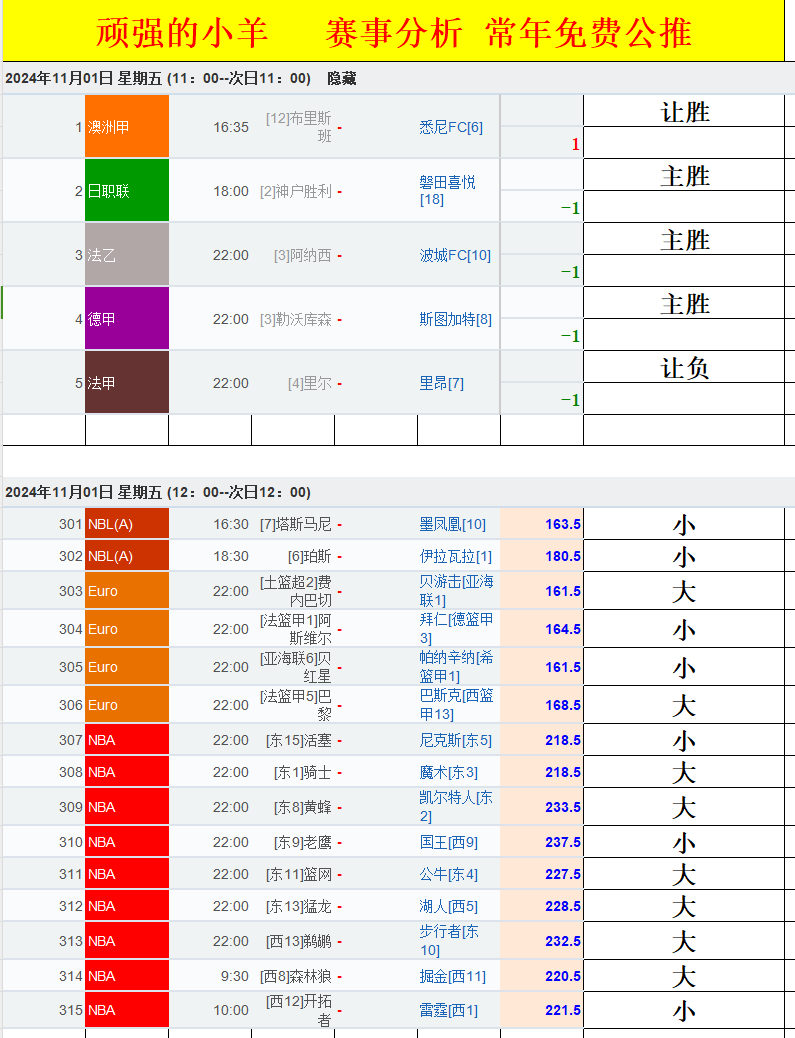Select the [东15]活塞 home team text
Image resolution: width=795 pixels, height=1038 pixels.
pos(299,741)
